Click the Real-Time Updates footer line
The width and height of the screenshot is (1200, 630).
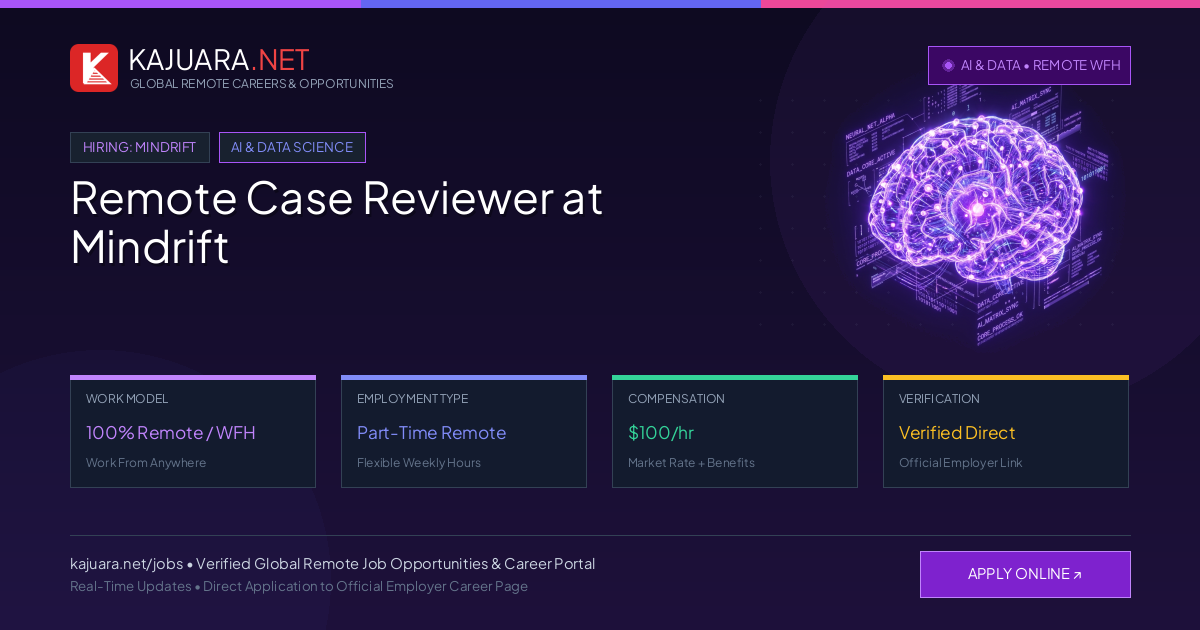[x=299, y=586]
